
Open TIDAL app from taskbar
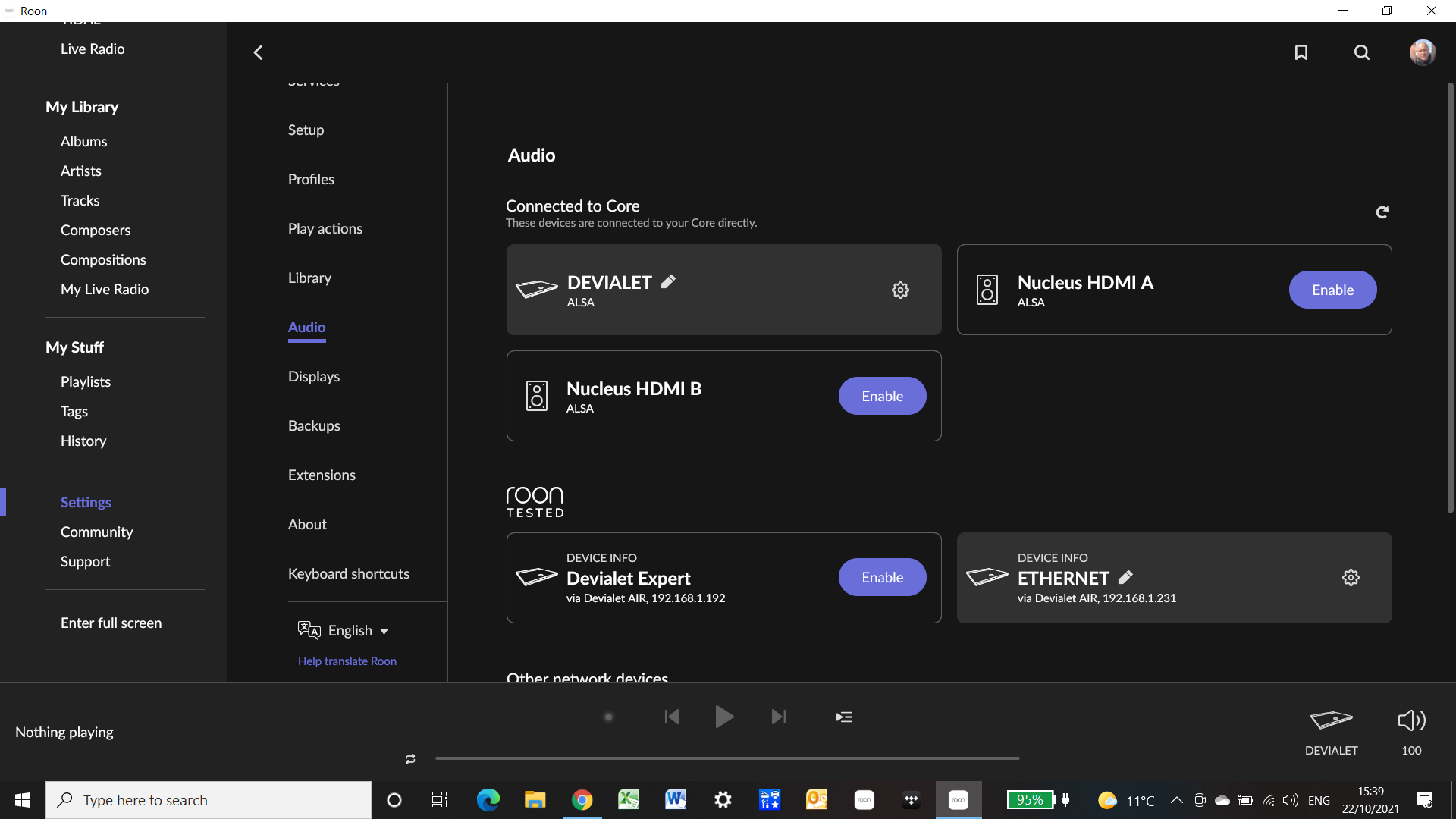coord(911,800)
